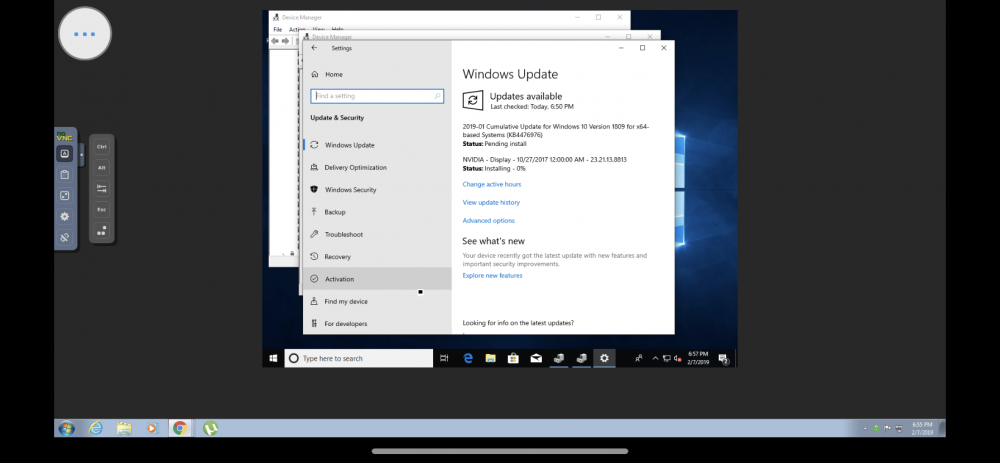The image size is (1000, 463).
Task: Open Windows Media Player from Windows 7 taskbar
Action: (x=151, y=428)
